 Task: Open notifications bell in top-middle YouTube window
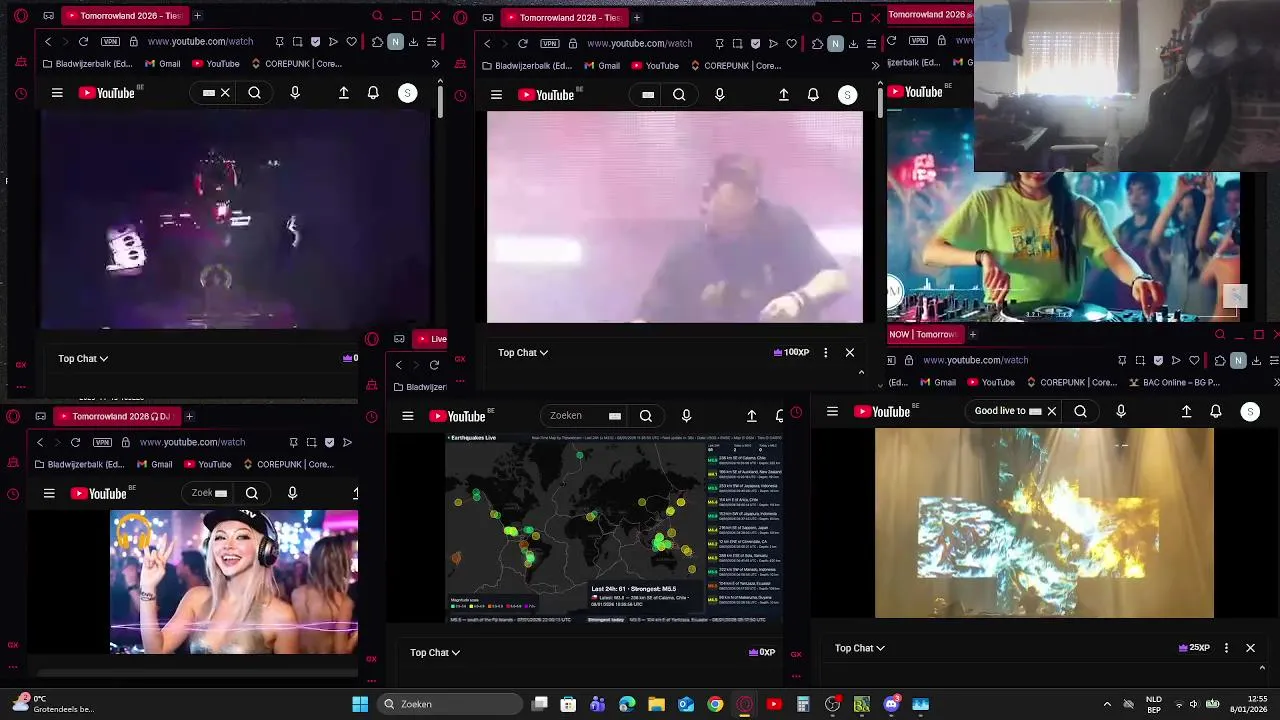tap(813, 95)
